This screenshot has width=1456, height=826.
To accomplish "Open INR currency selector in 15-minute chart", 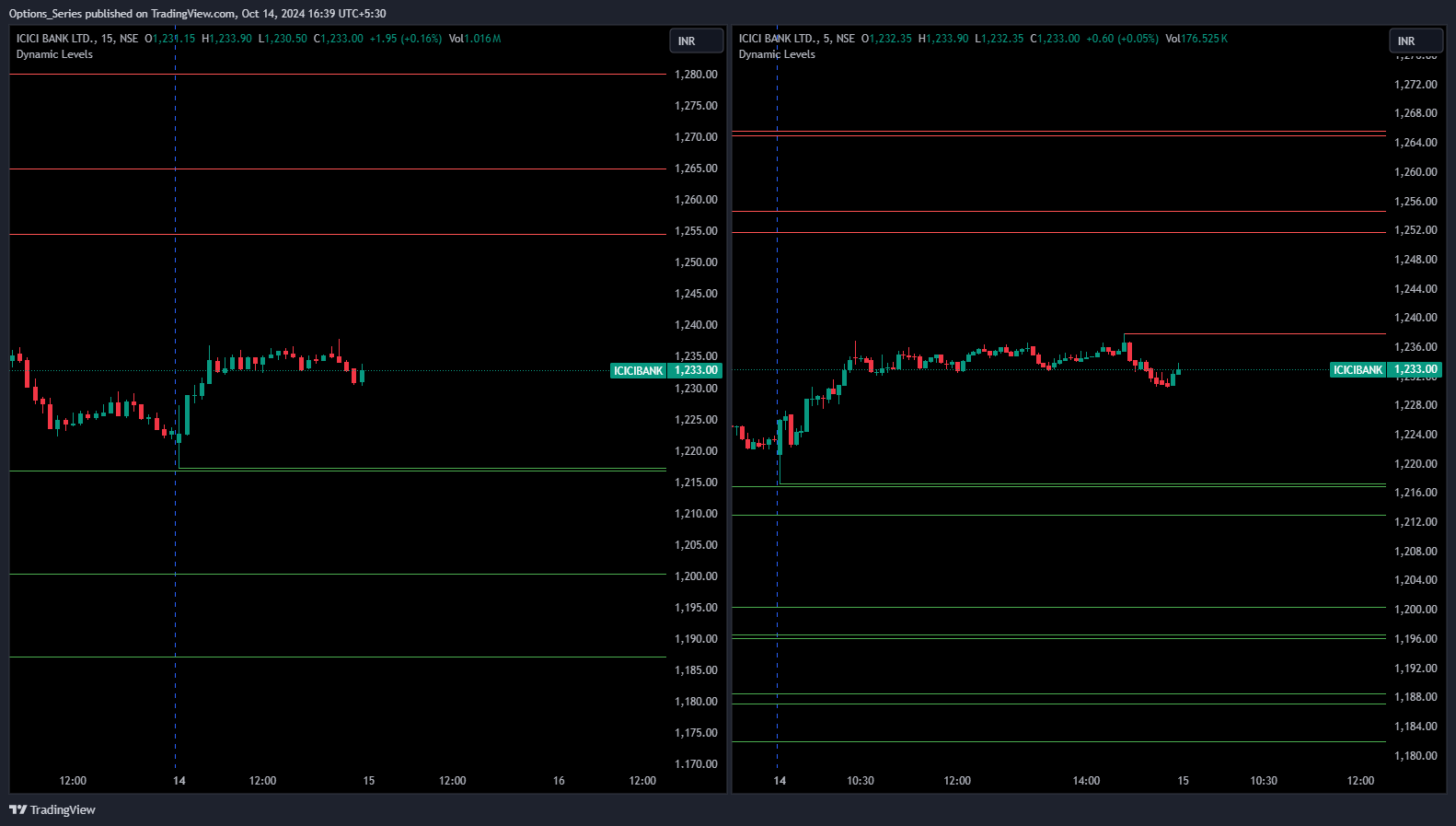I will [x=696, y=41].
